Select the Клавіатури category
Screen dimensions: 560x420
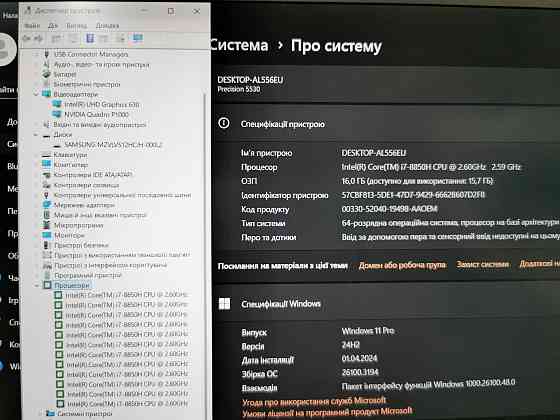tap(70, 155)
